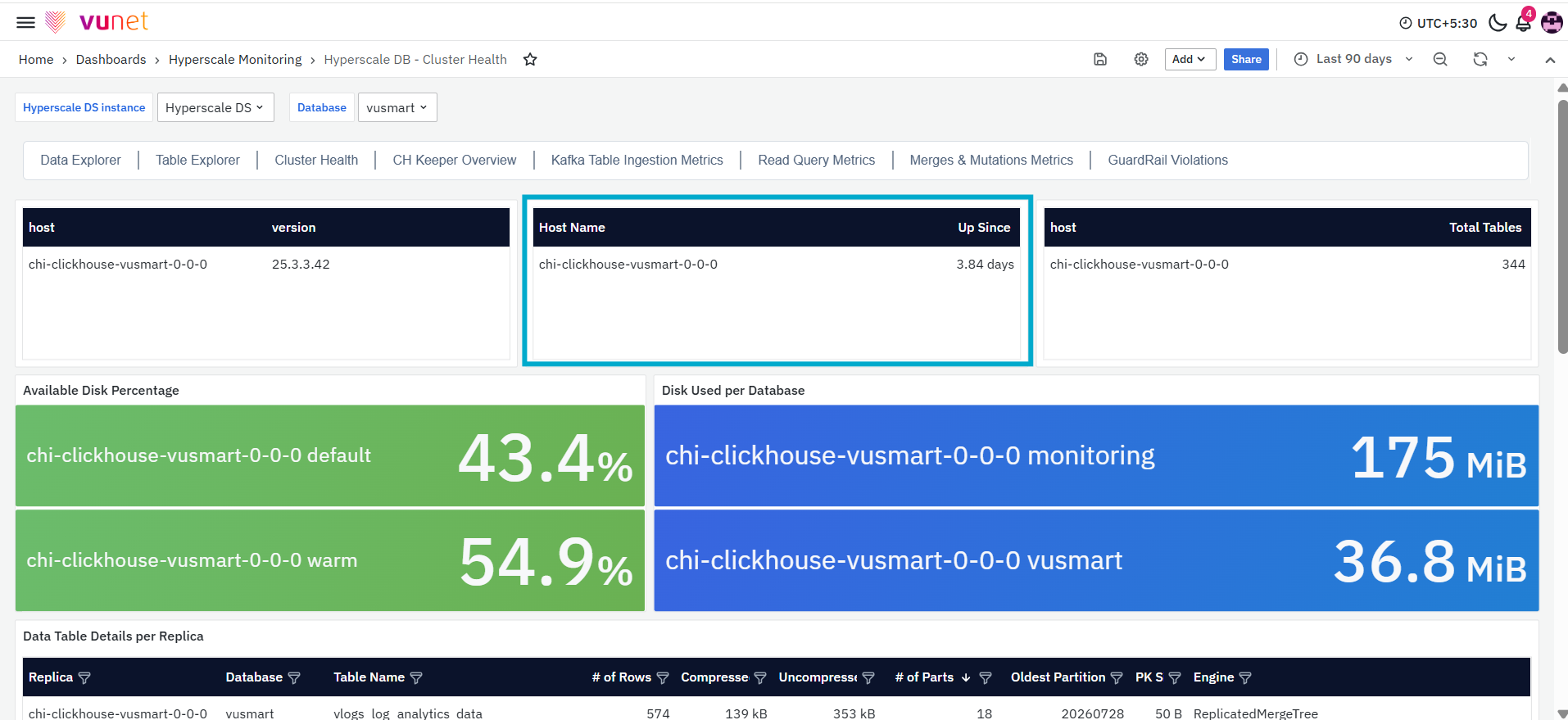Click the Database variable label

point(322,107)
